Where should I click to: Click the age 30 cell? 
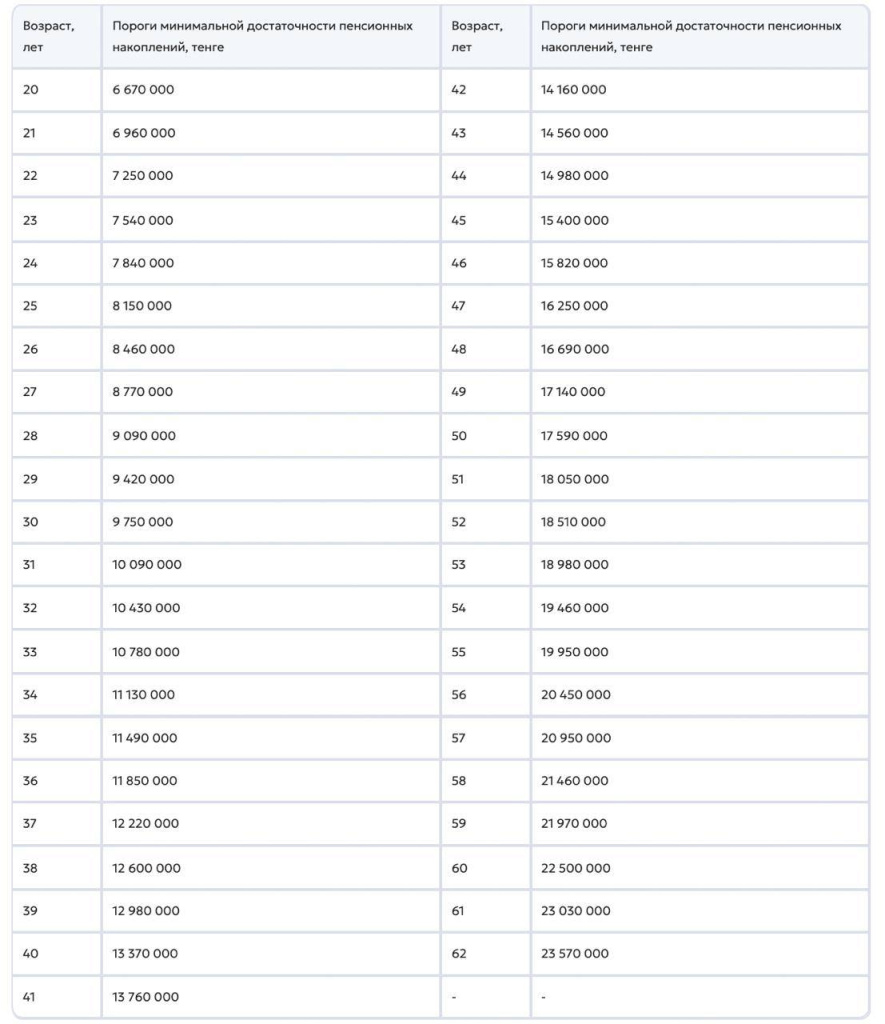tap(57, 522)
